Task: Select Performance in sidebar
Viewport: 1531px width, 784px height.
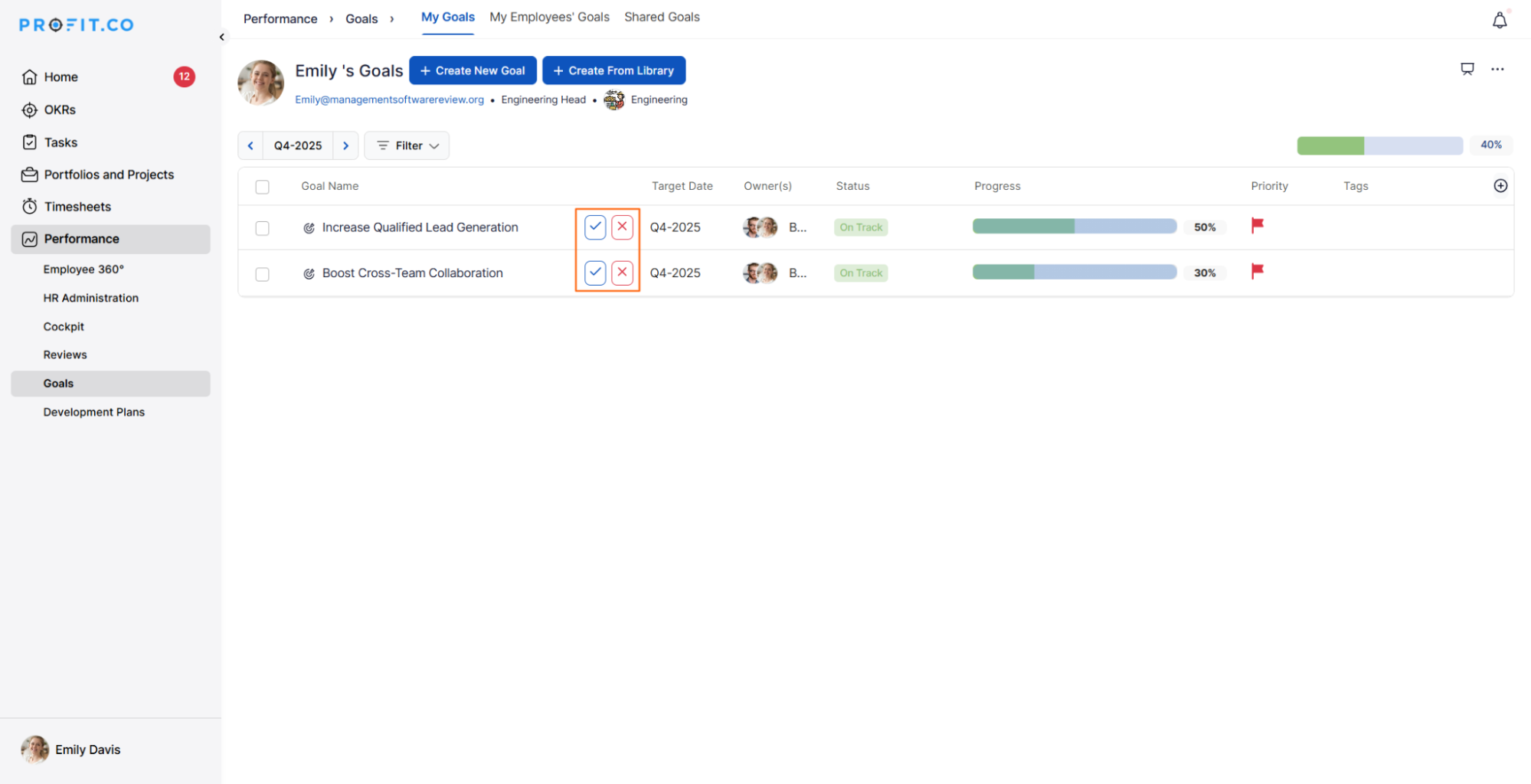Action: 110,239
